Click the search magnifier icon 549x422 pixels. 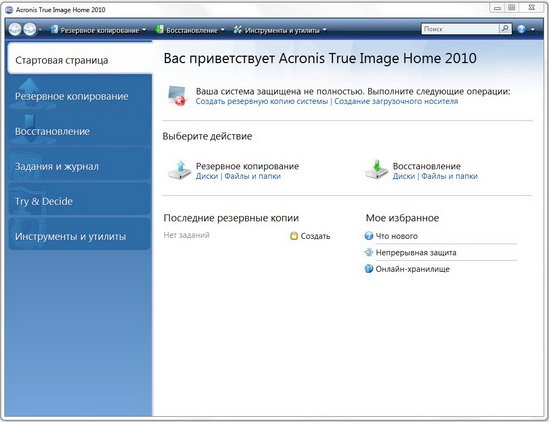pyautogui.click(x=505, y=29)
